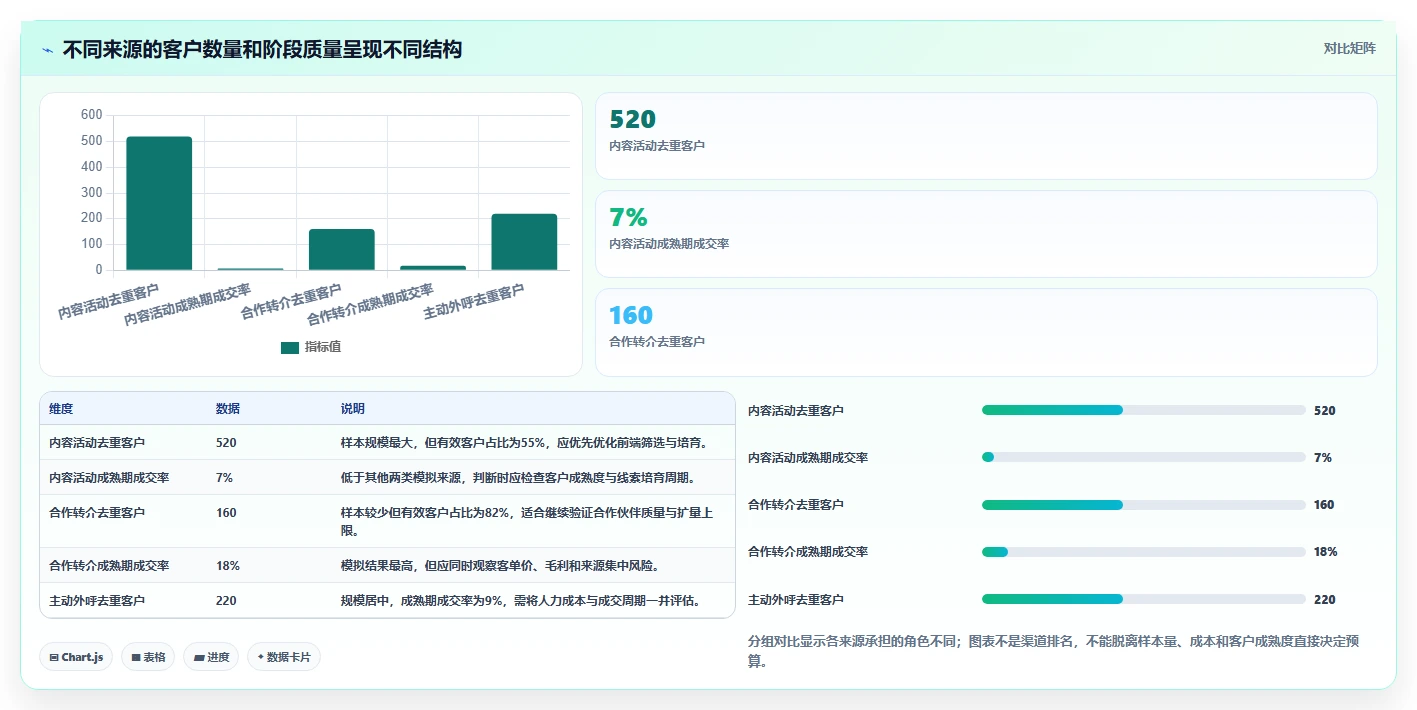Click the tiny chart bar for 合作转介成熟期成交率
1417x710 pixels.
pyautogui.click(x=433, y=268)
